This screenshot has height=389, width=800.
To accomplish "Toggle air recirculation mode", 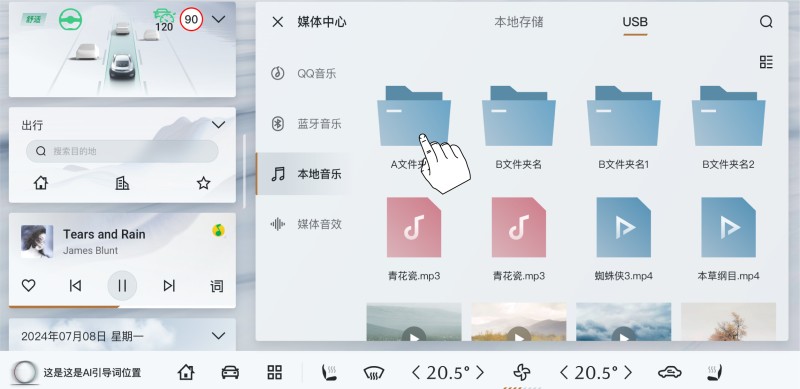I will pos(670,373).
